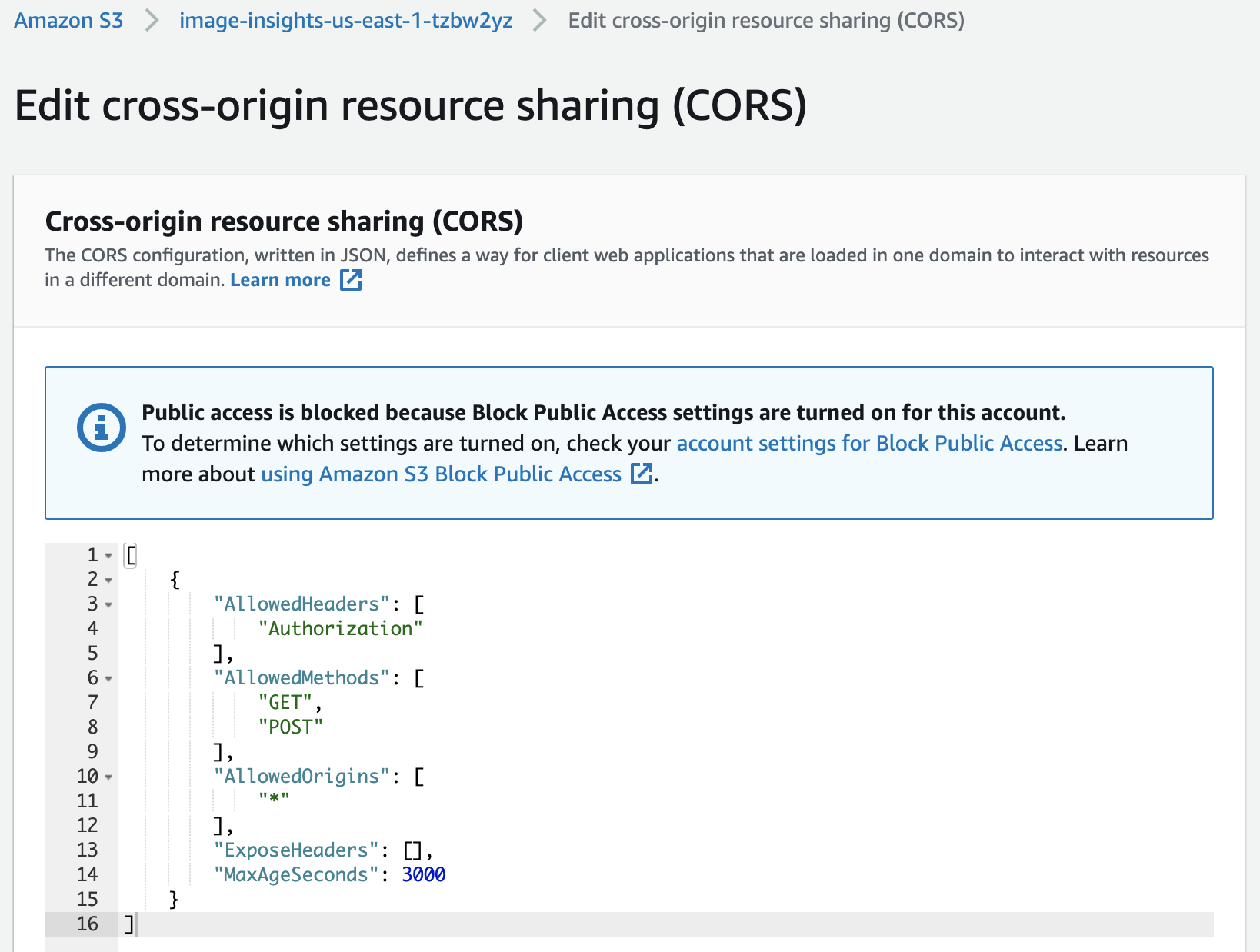Click the "AllowedMethods" key on line 6
This screenshot has width=1260, height=952.
tap(302, 677)
